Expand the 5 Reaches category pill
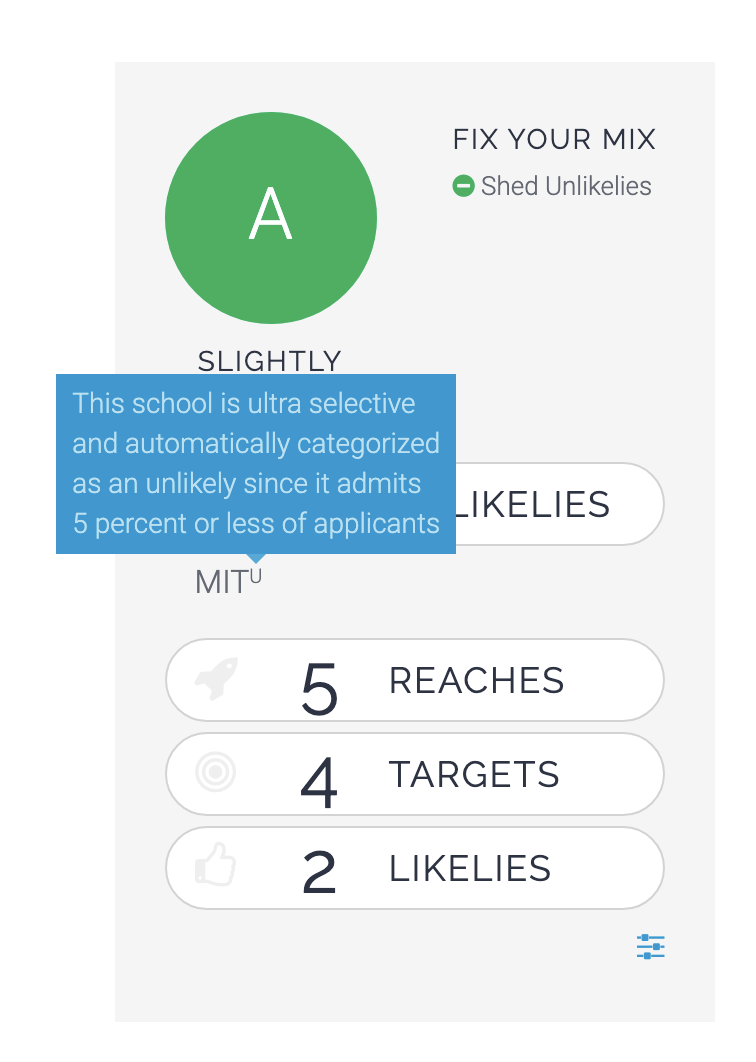Viewport: 756px width, 1062px height. coord(415,680)
